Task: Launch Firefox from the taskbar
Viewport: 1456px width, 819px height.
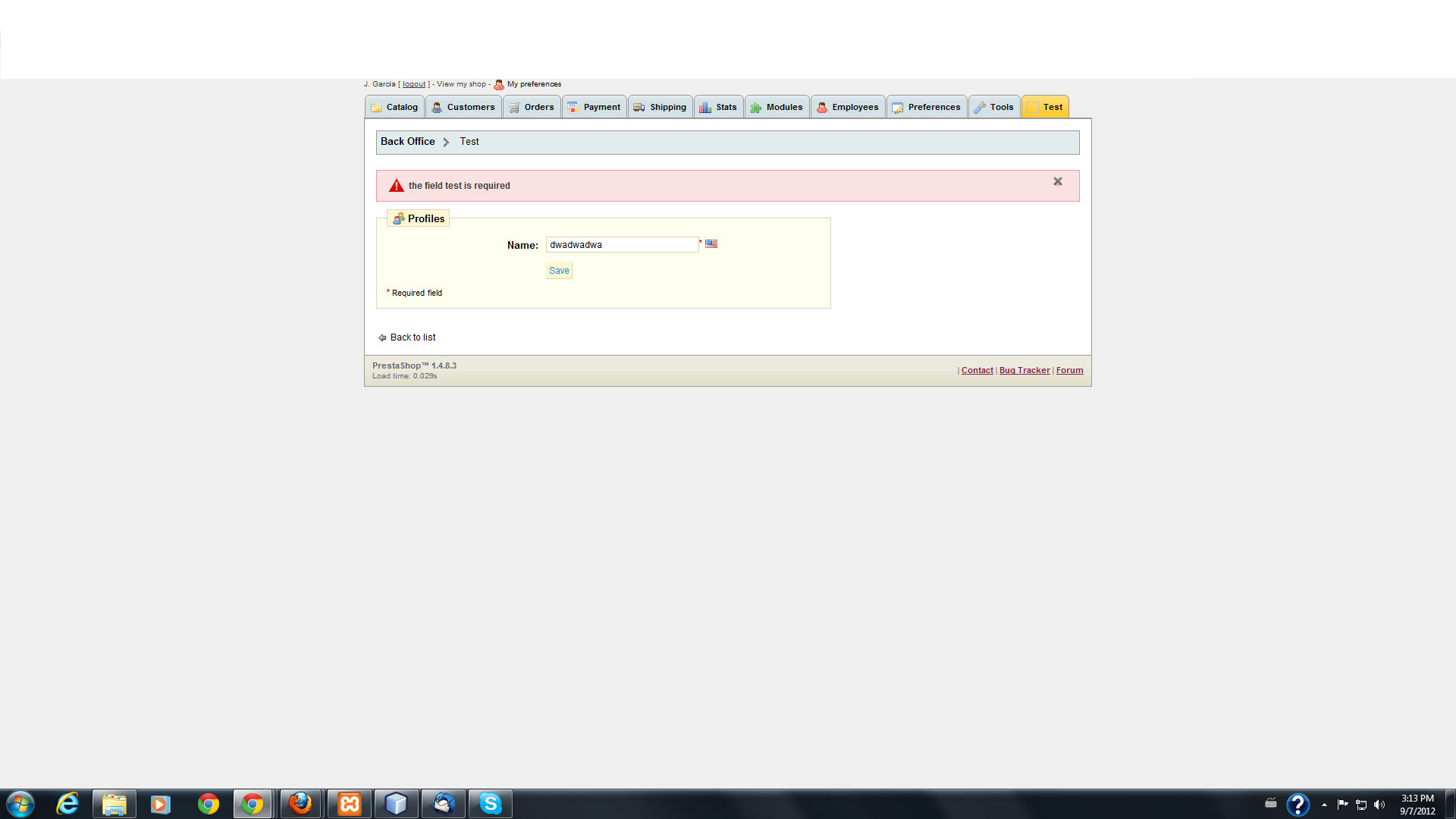Action: (x=300, y=804)
